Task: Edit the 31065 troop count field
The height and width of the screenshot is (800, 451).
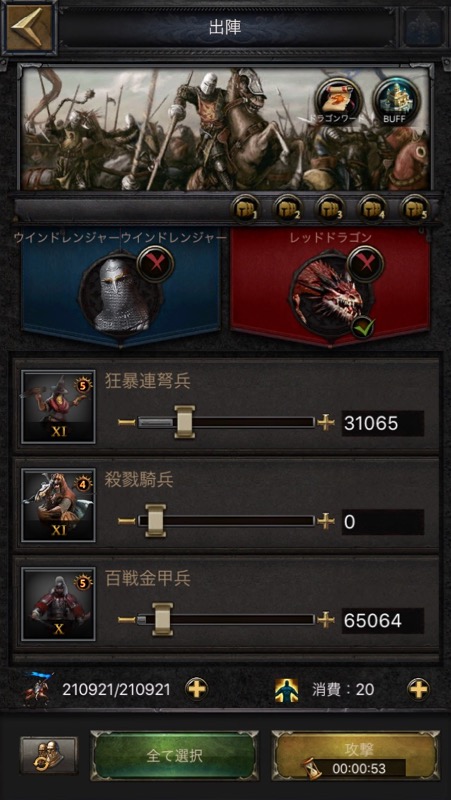Action: click(383, 423)
